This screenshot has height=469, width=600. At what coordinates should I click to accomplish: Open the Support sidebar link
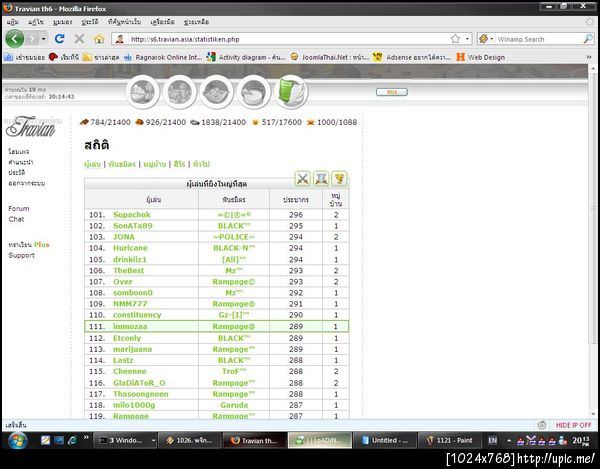[x=21, y=255]
